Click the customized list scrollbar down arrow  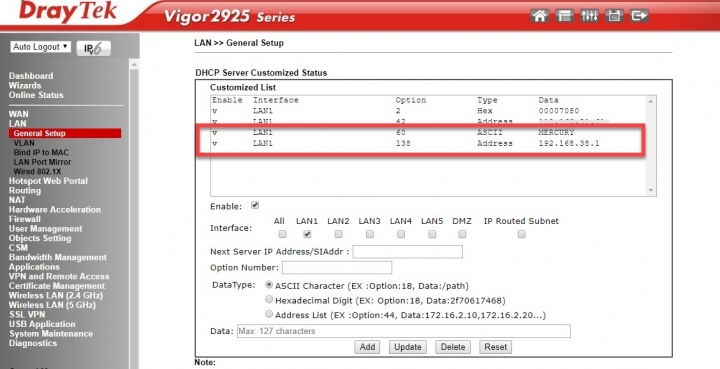point(651,190)
